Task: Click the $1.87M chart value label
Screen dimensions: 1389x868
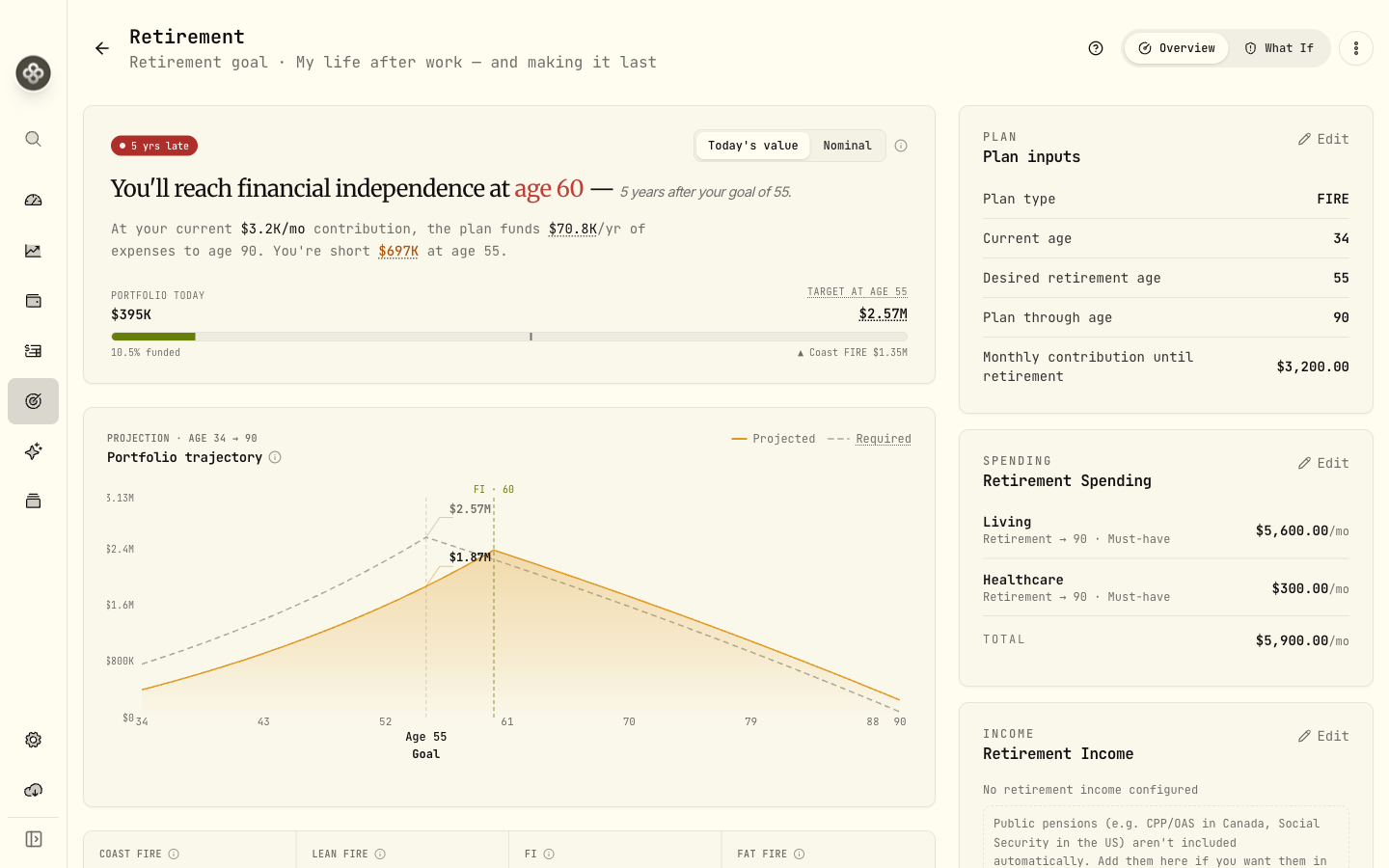Action: pyautogui.click(x=470, y=557)
